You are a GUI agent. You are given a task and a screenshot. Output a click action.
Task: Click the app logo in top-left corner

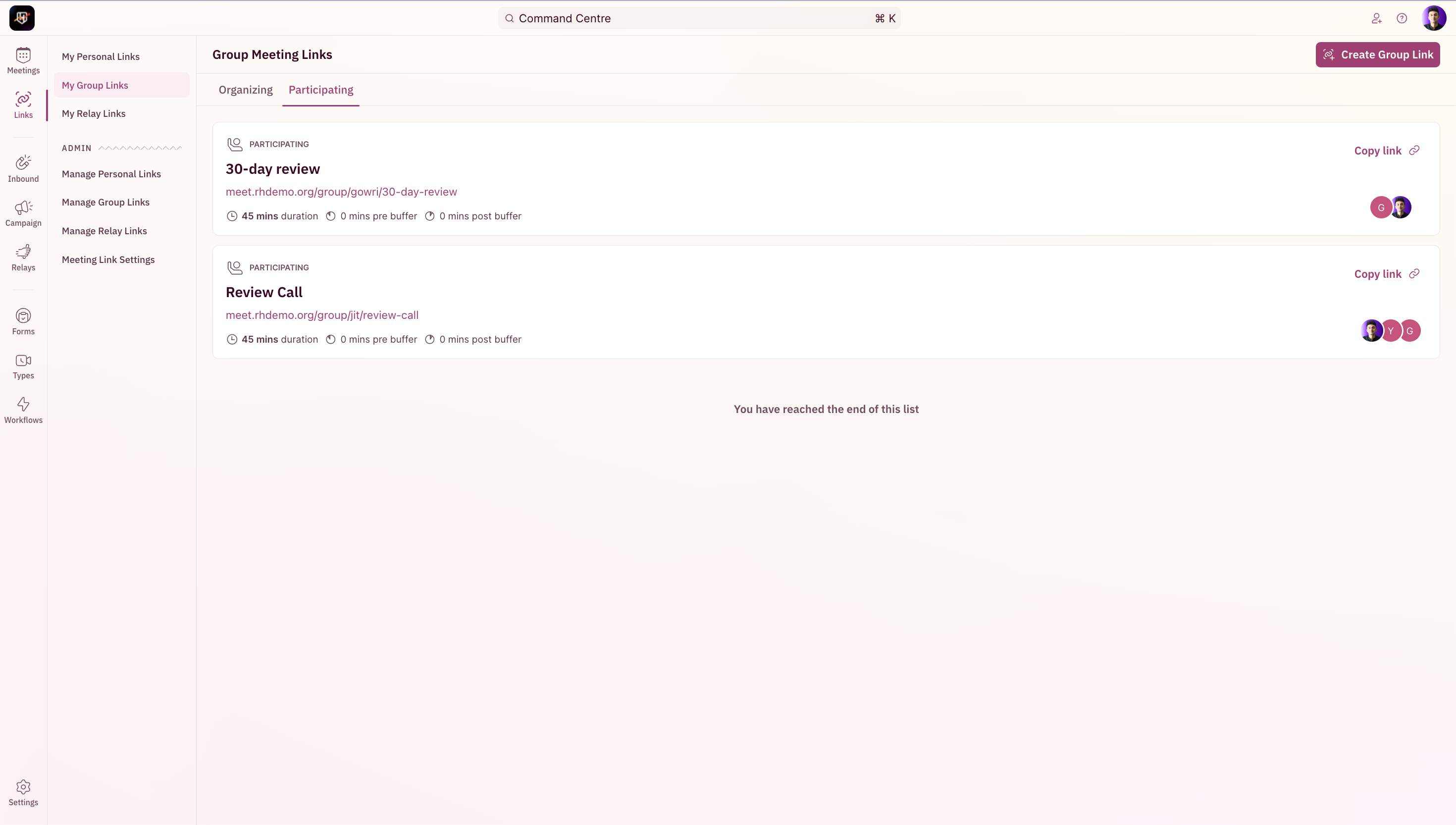coord(22,18)
